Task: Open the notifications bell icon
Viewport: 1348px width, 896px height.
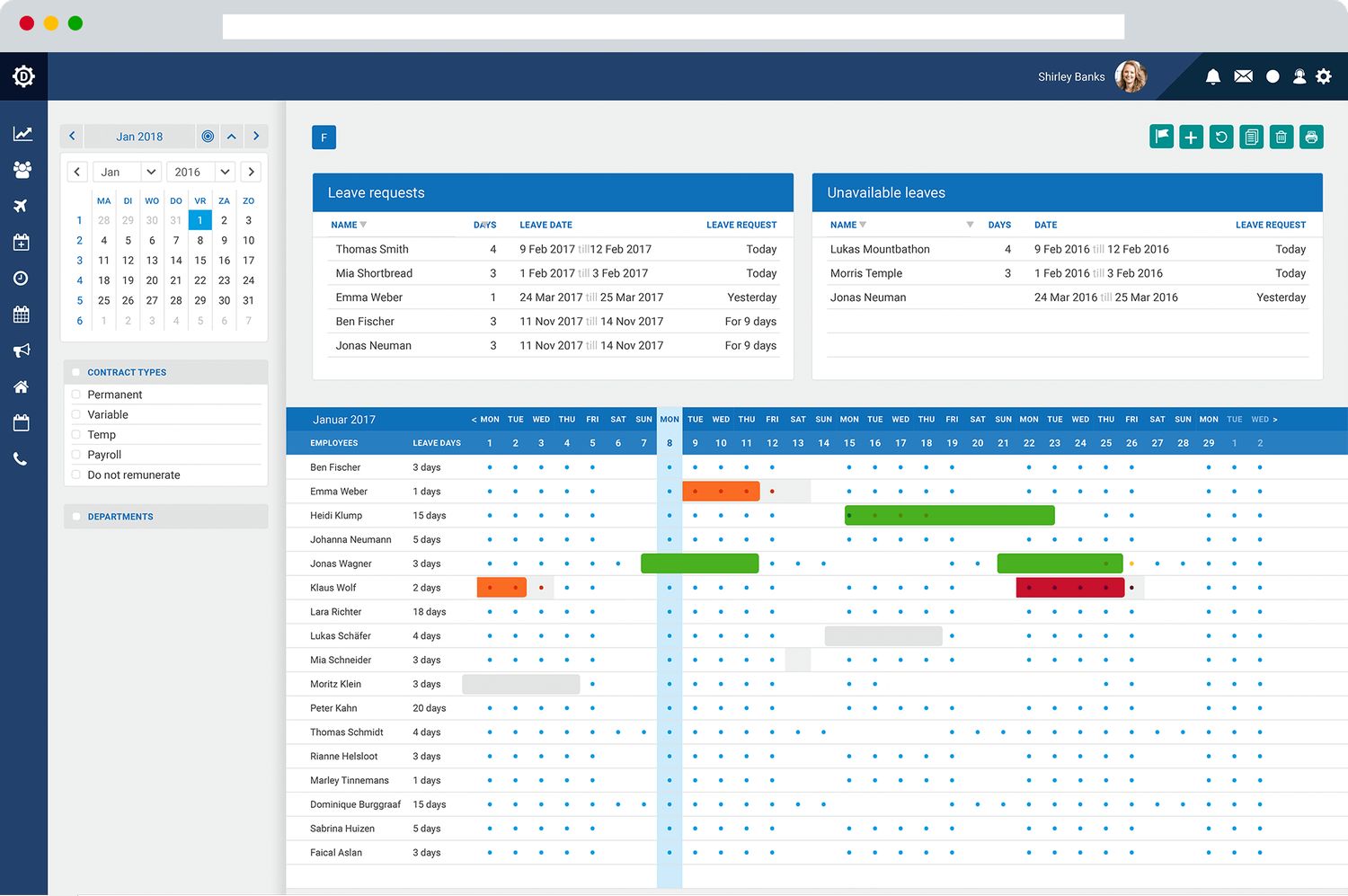Action: point(1213,76)
